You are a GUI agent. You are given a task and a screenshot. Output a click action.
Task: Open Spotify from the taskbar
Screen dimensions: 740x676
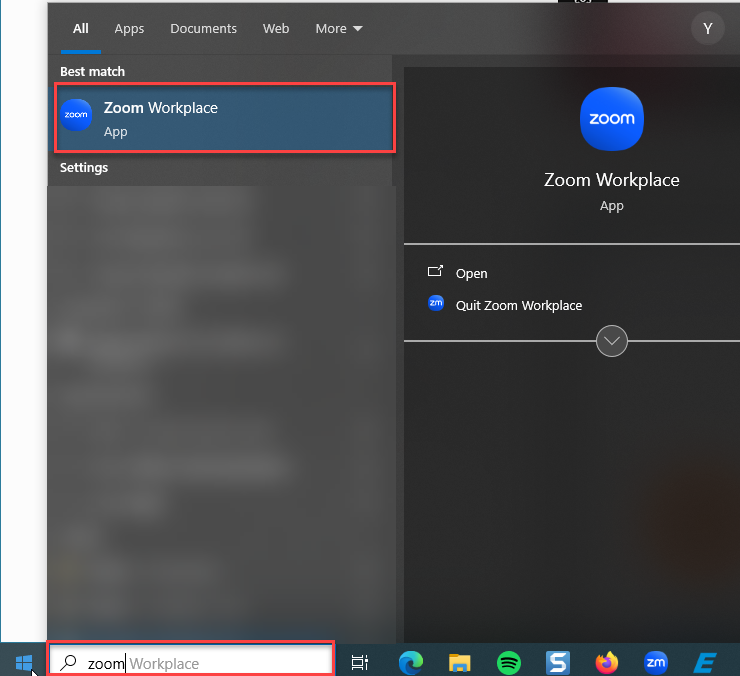click(x=508, y=662)
